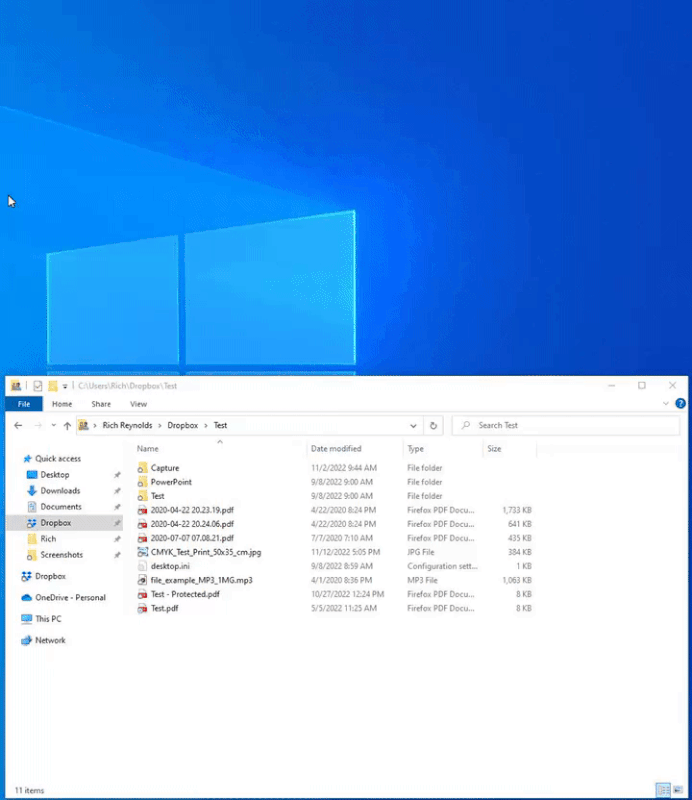Open the Capture folder
This screenshot has width=692, height=800.
(x=165, y=468)
